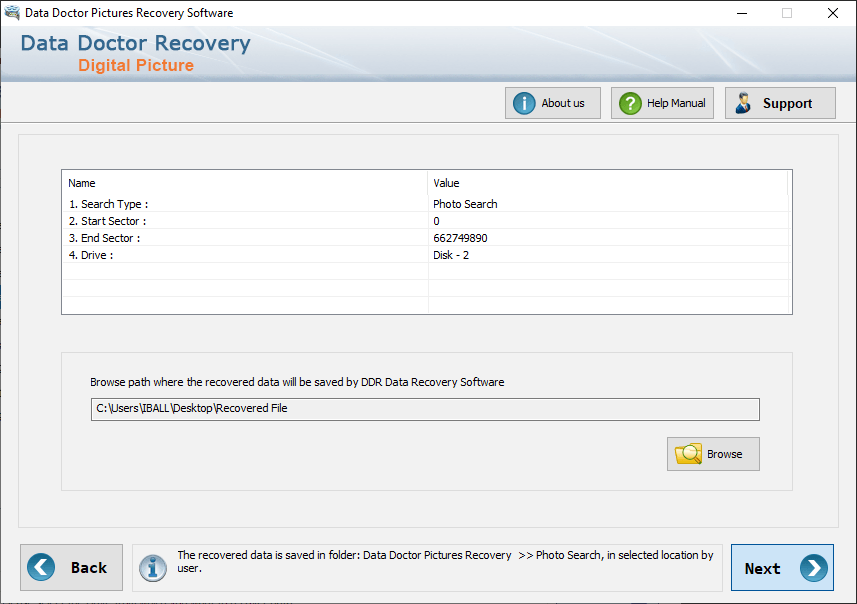The width and height of the screenshot is (857, 604).
Task: Click the 'Digital Picture' subtitle
Action: tap(136, 65)
